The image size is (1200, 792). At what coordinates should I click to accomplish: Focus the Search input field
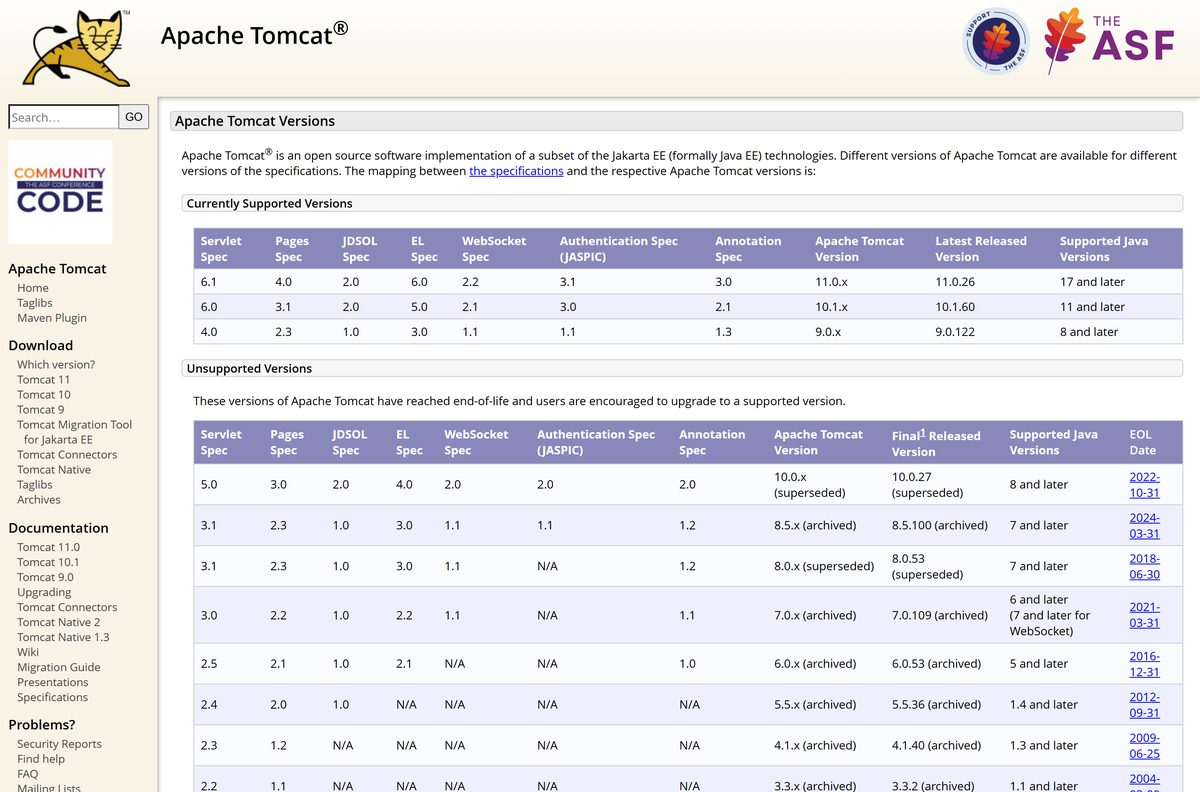(63, 117)
